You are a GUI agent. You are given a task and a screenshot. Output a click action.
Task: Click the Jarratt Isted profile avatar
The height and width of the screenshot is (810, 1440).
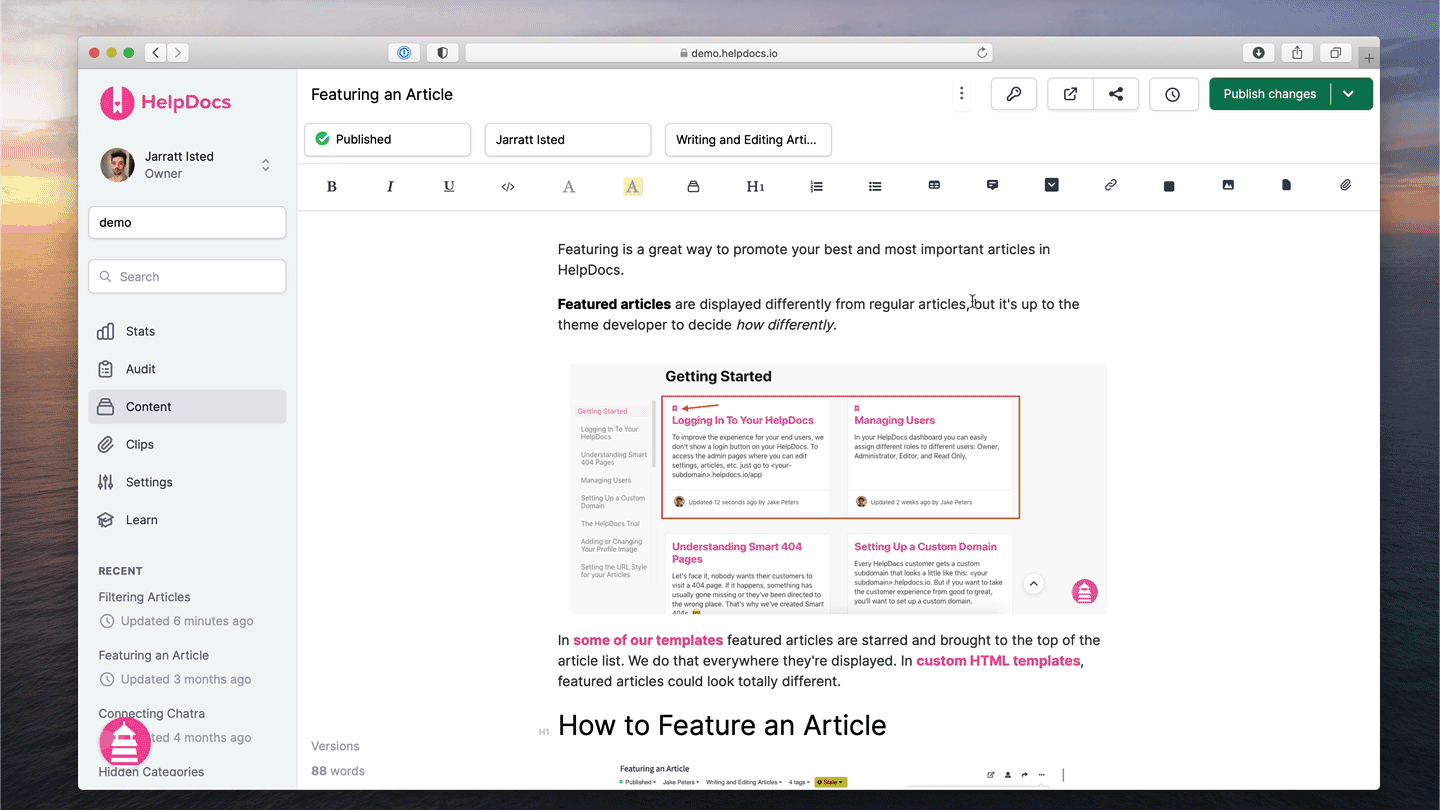(117, 165)
